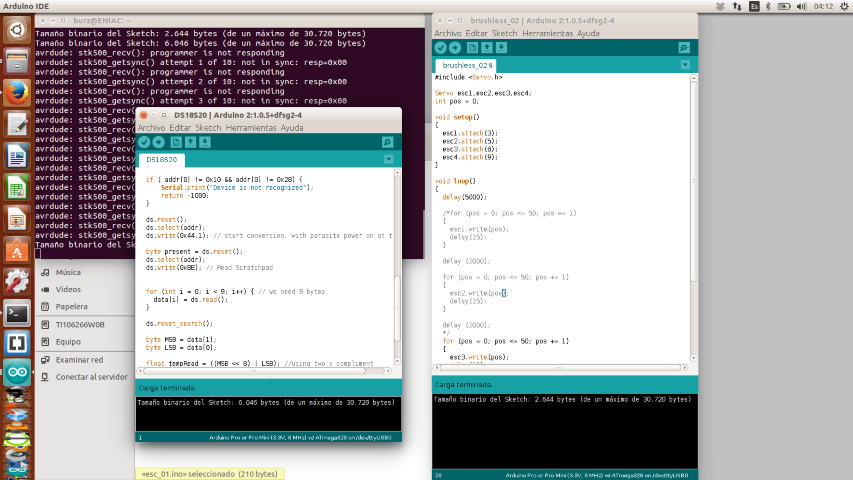
Task: Open Bluetooth indicator in top panel
Action: point(768,7)
